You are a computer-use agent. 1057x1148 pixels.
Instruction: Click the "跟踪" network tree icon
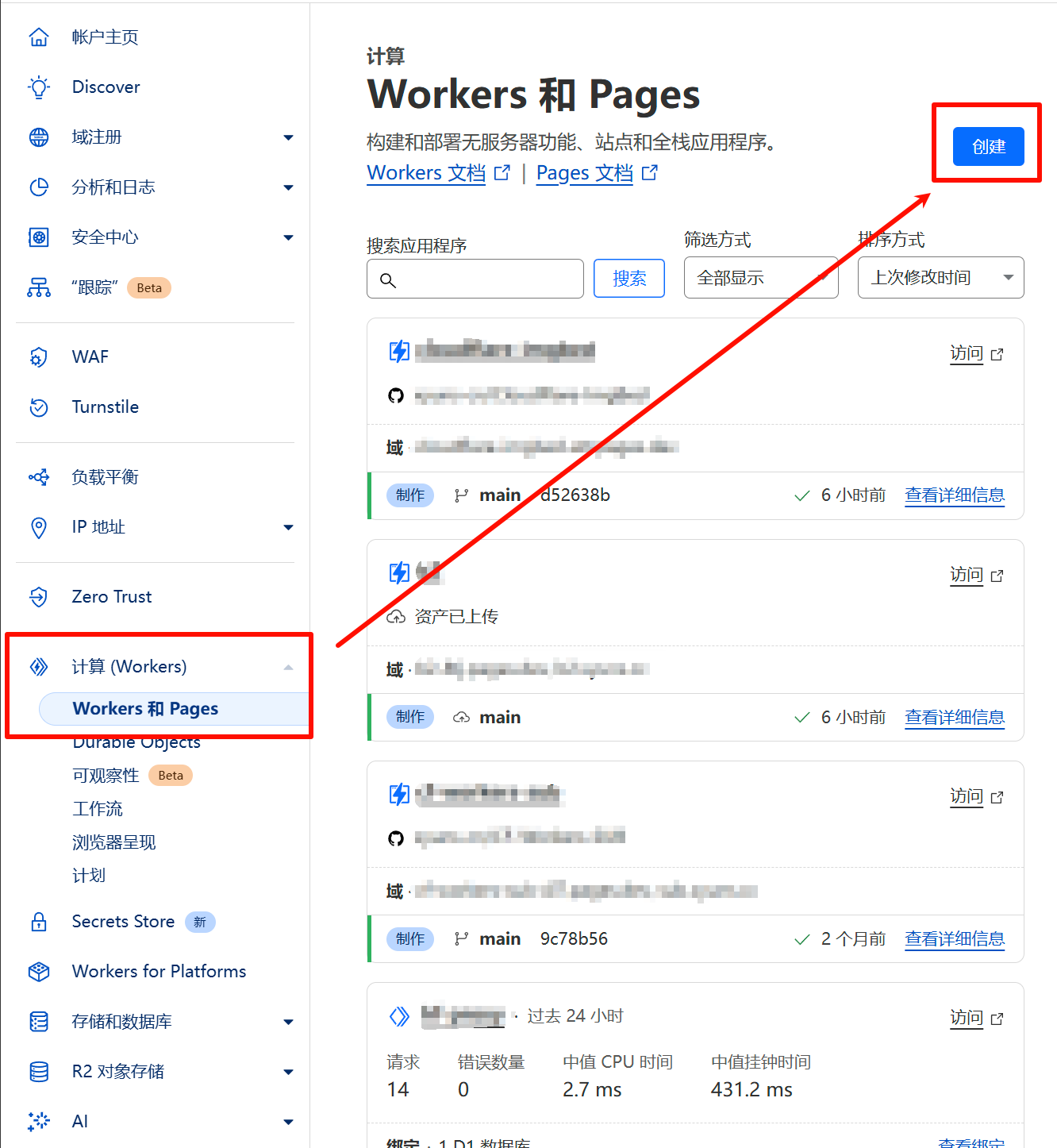click(x=38, y=287)
